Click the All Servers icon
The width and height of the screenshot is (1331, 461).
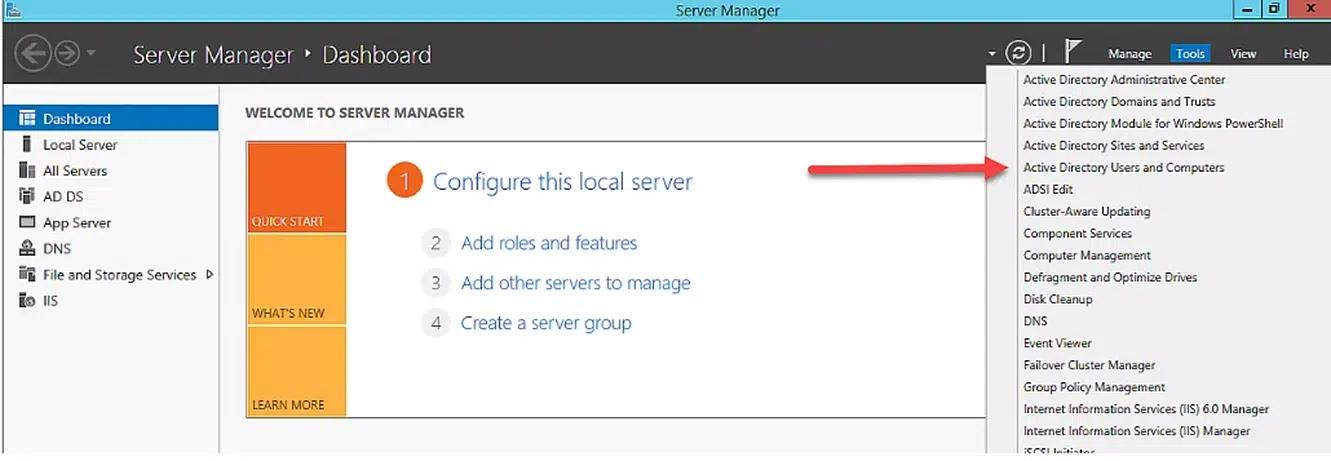tap(27, 170)
